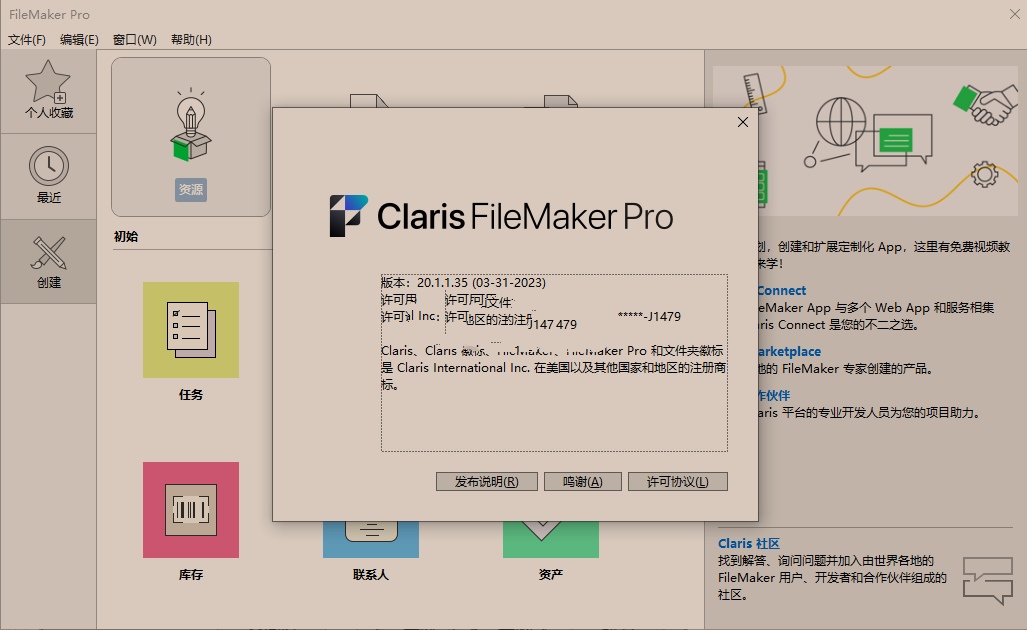Click the community chat bubbles icon
Screen dimensions: 1027x630
(x=988, y=580)
